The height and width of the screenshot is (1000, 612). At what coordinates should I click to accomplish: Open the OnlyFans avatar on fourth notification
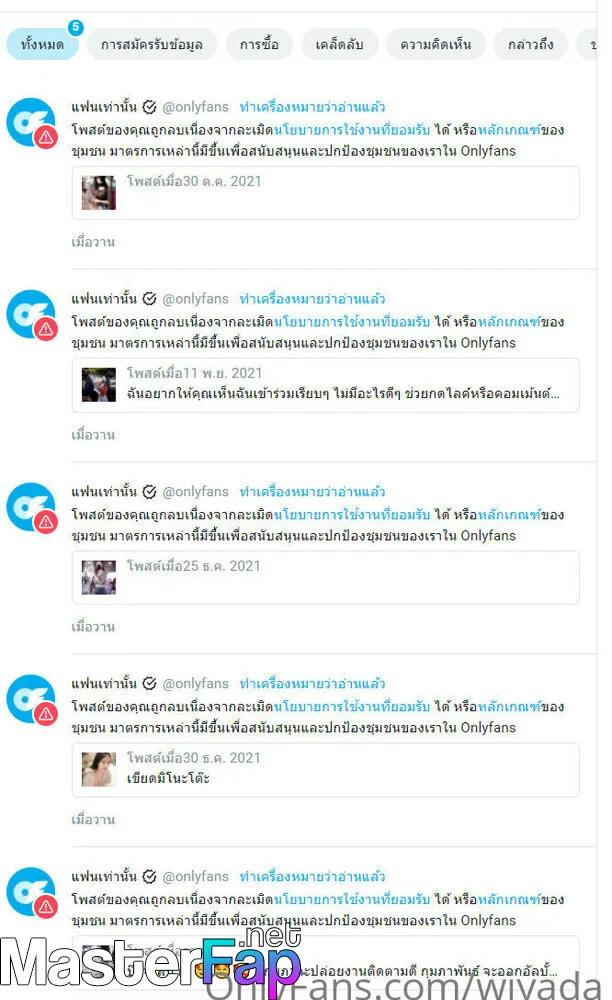pos(31,699)
